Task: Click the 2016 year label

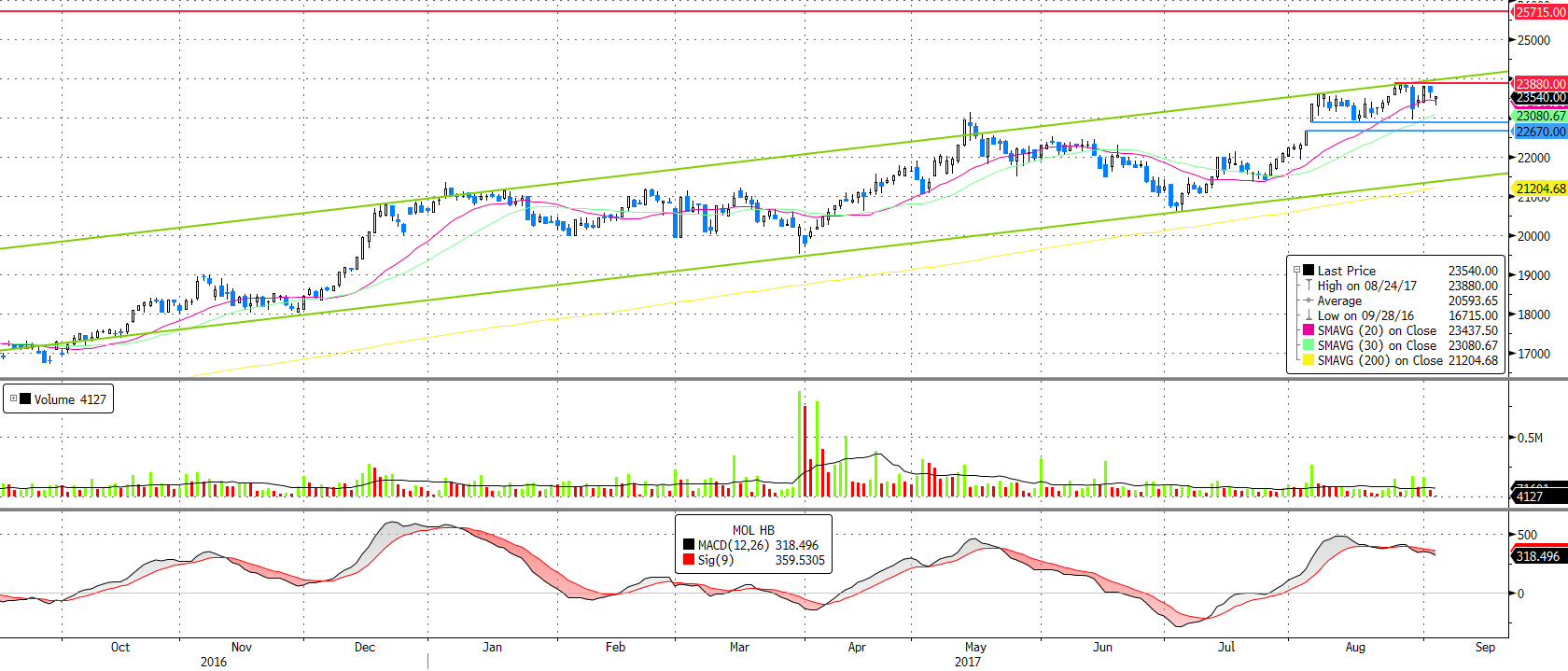Action: click(214, 662)
